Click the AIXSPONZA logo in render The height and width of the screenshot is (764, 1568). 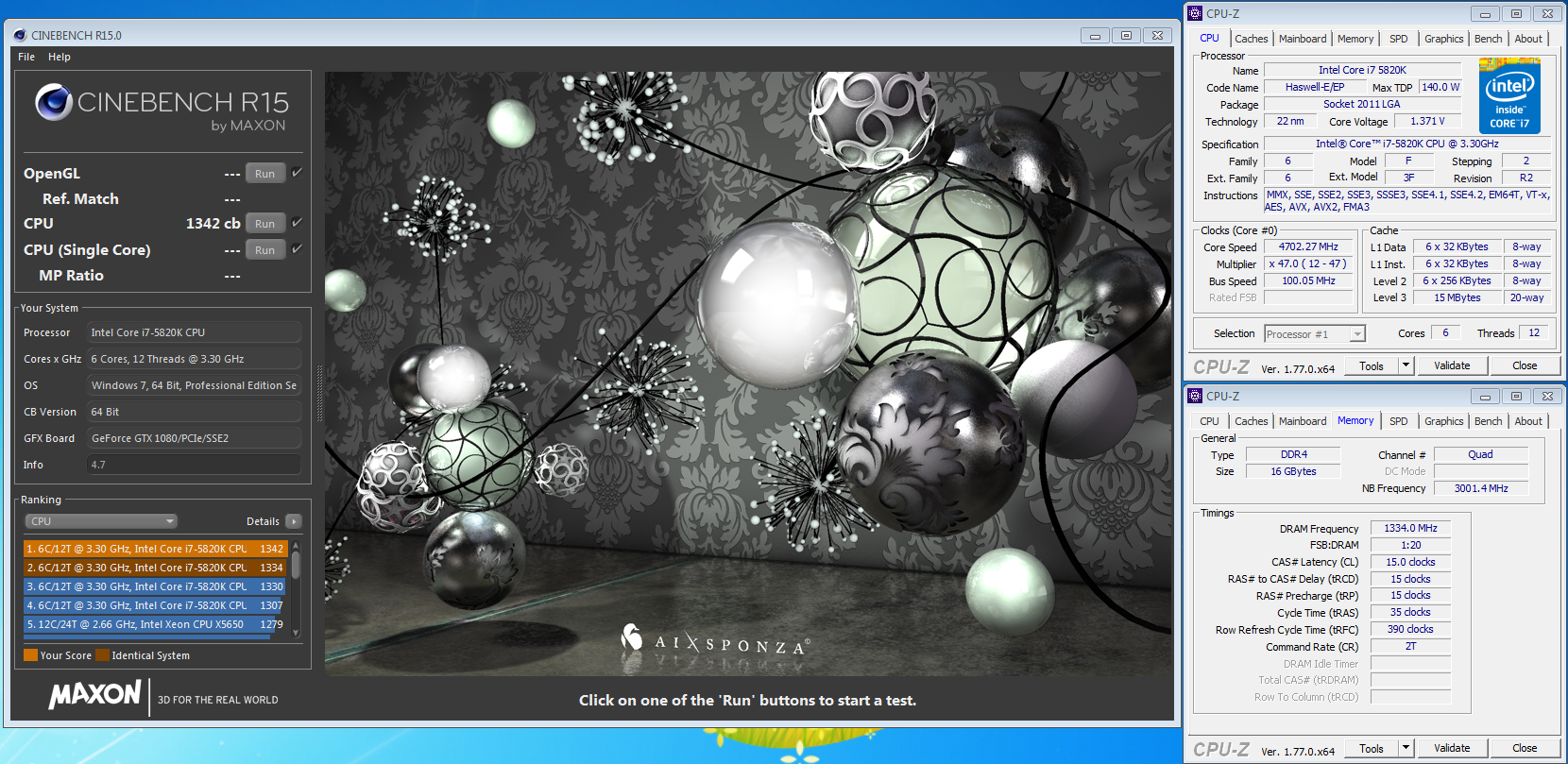click(715, 640)
